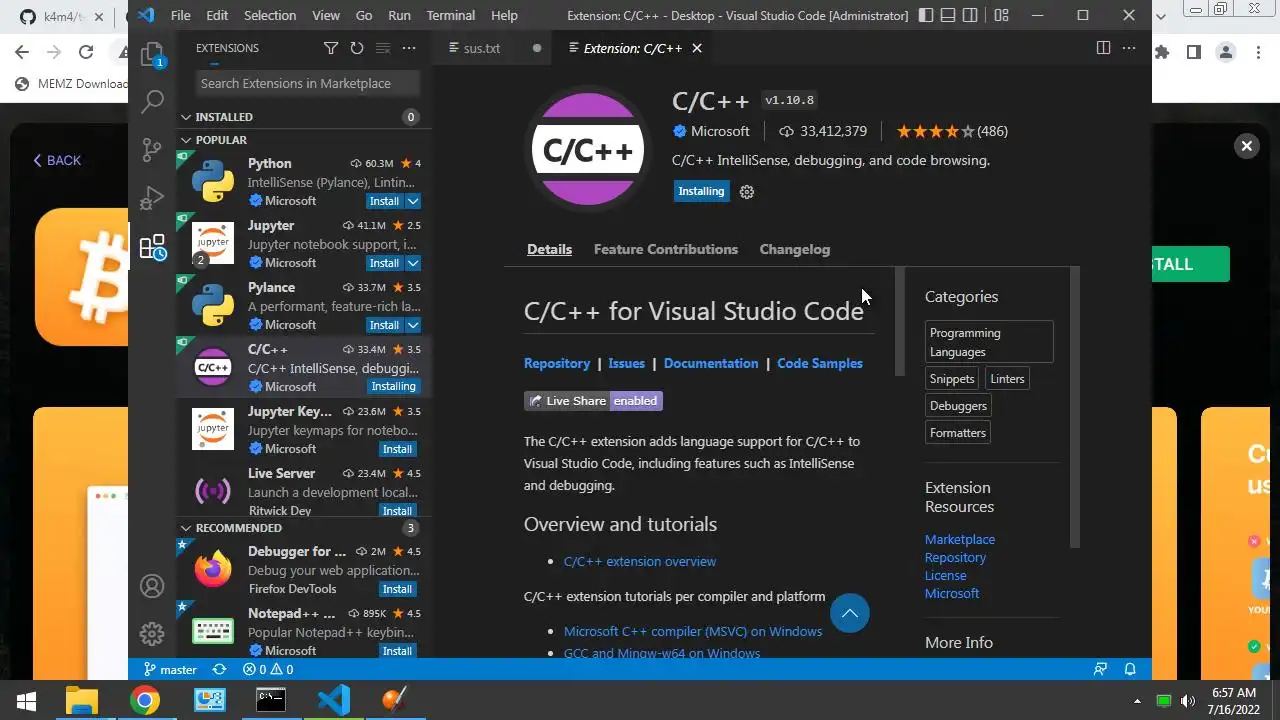Open Pylance Install dropdown arrow
The height and width of the screenshot is (720, 1280).
pos(413,325)
